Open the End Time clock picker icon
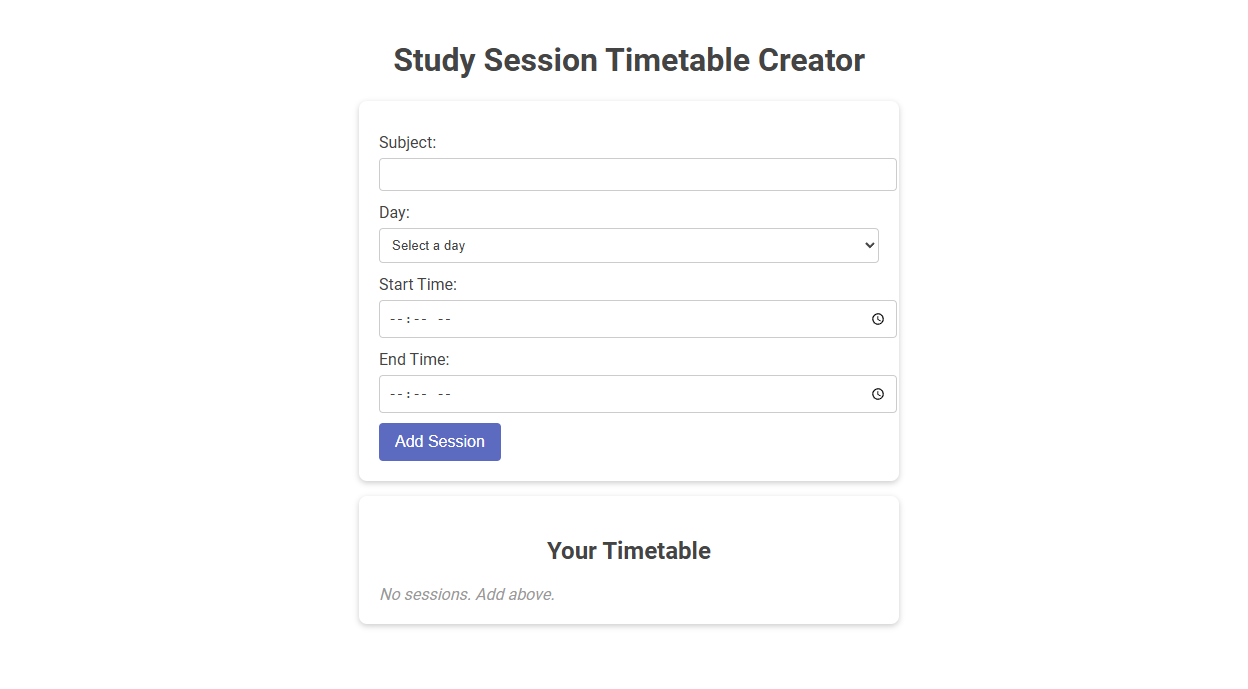The image size is (1248, 689). [877, 393]
